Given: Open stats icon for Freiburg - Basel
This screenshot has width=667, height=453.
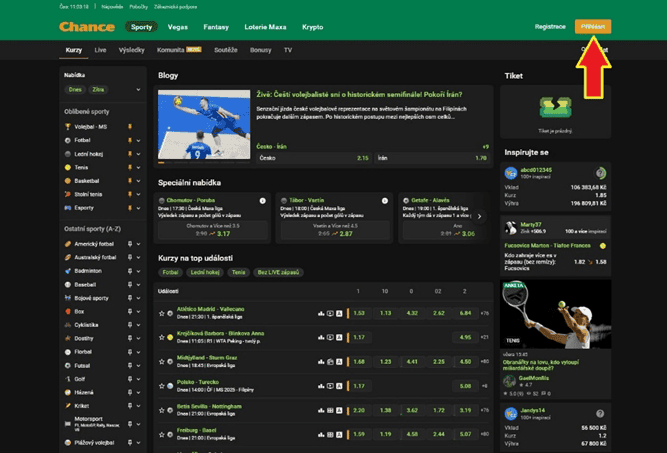Looking at the screenshot, I should 321,435.
